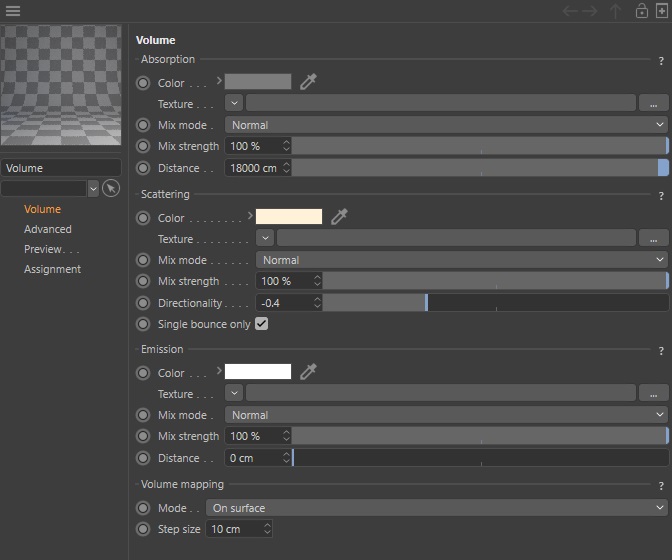This screenshot has width=672, height=560.
Task: Select the Volume tab
Action: point(42,209)
